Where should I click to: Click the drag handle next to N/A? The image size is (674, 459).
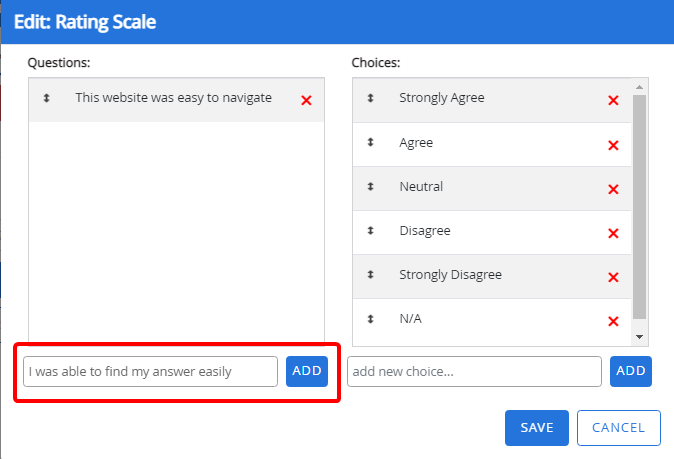(x=370, y=319)
